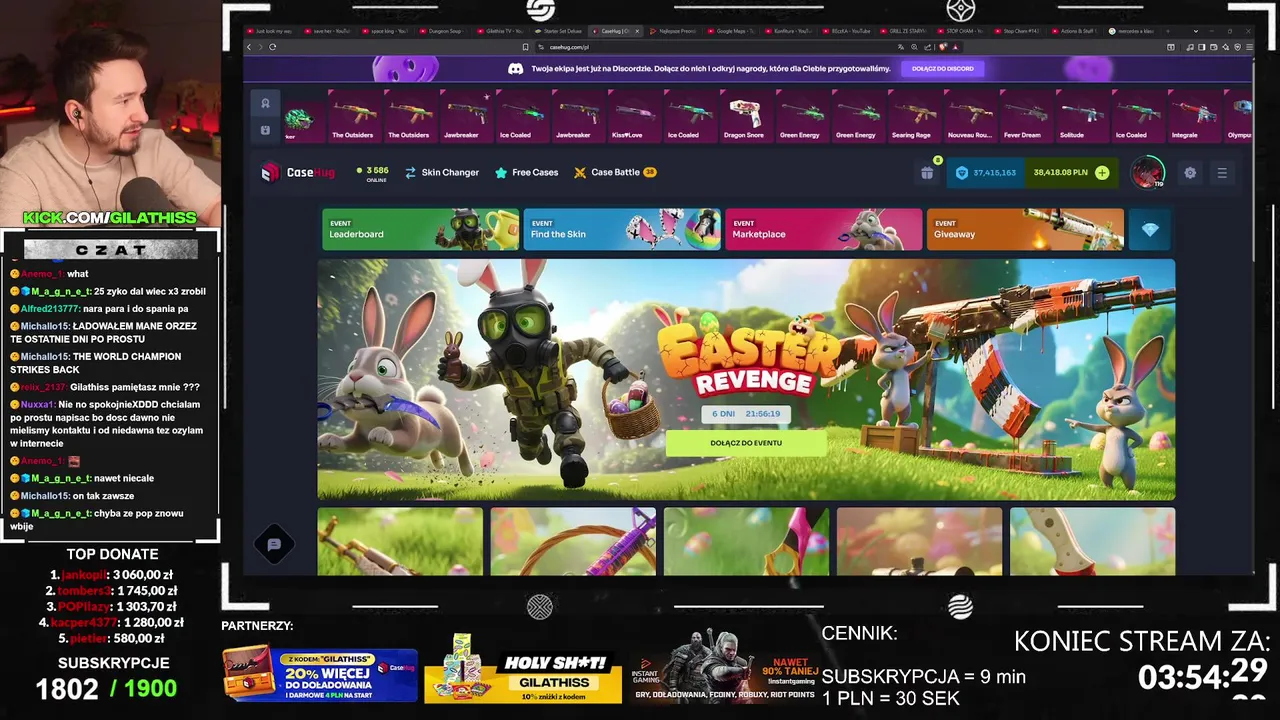Go to Case Battle

pos(614,172)
